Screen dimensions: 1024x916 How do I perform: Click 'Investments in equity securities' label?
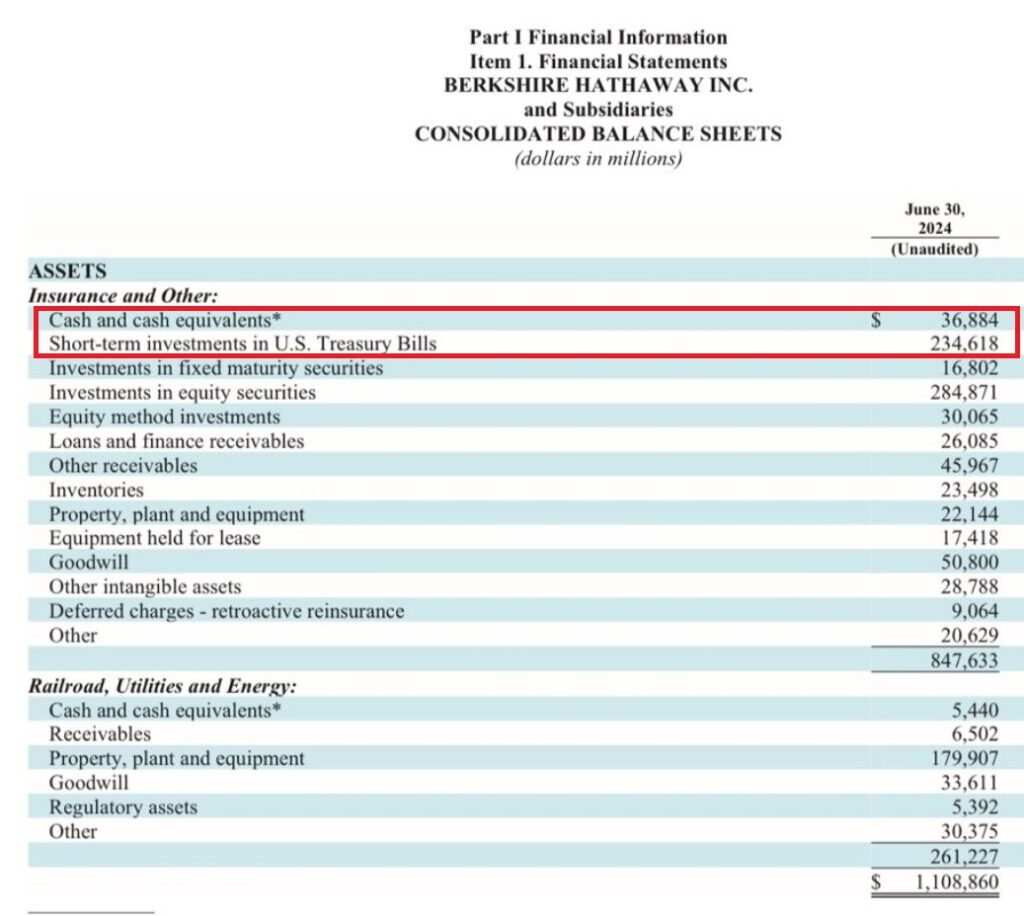pyautogui.click(x=182, y=392)
